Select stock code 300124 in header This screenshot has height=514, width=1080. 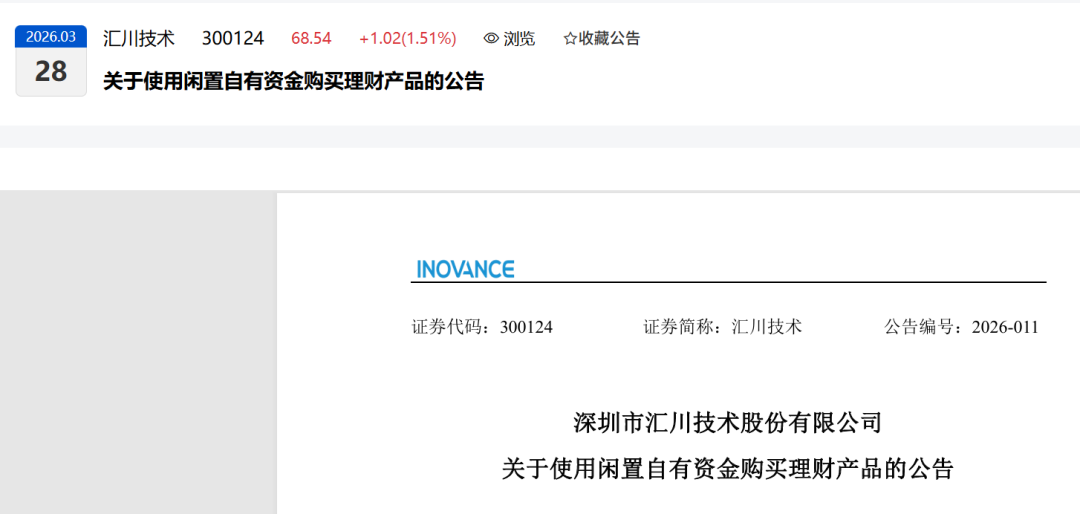pos(233,39)
